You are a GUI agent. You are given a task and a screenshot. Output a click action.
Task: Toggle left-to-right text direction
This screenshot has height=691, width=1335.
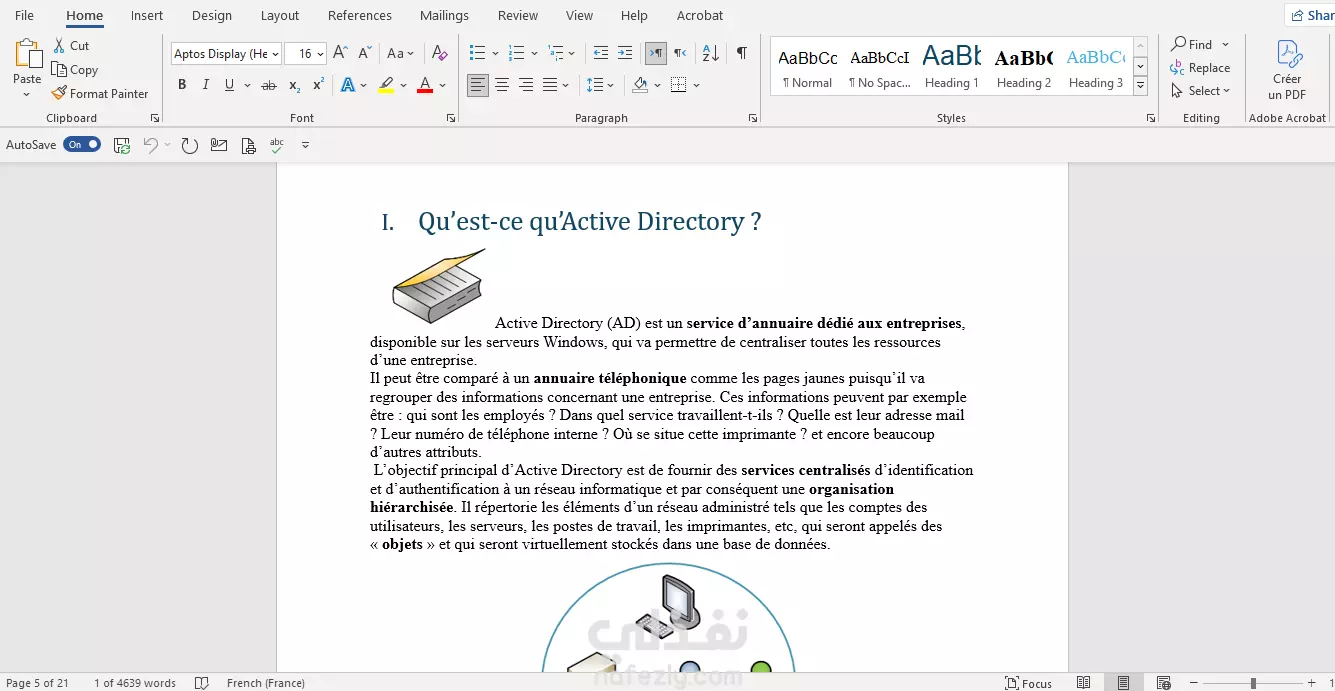click(x=656, y=53)
